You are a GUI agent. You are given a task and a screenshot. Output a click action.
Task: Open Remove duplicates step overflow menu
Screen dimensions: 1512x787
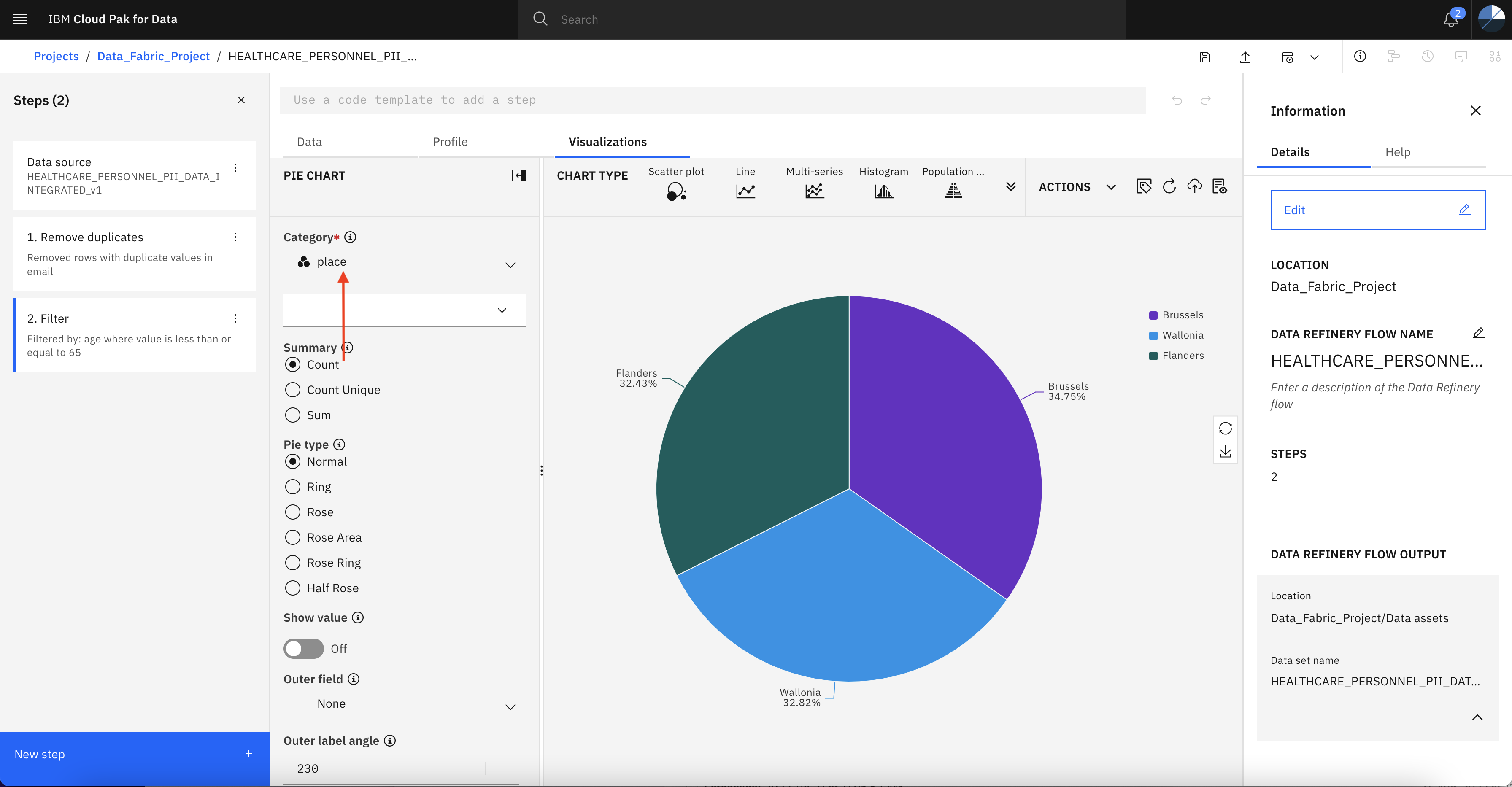point(235,237)
